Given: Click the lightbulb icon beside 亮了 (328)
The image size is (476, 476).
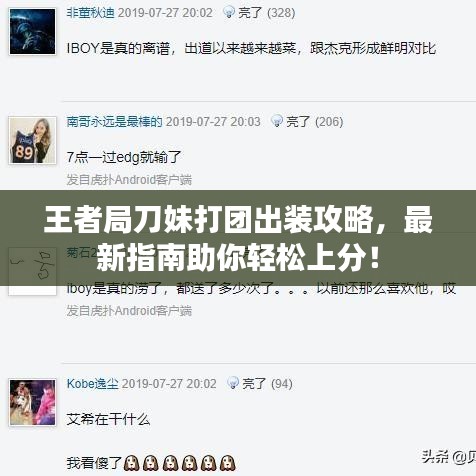Looking at the screenshot, I should [229, 12].
